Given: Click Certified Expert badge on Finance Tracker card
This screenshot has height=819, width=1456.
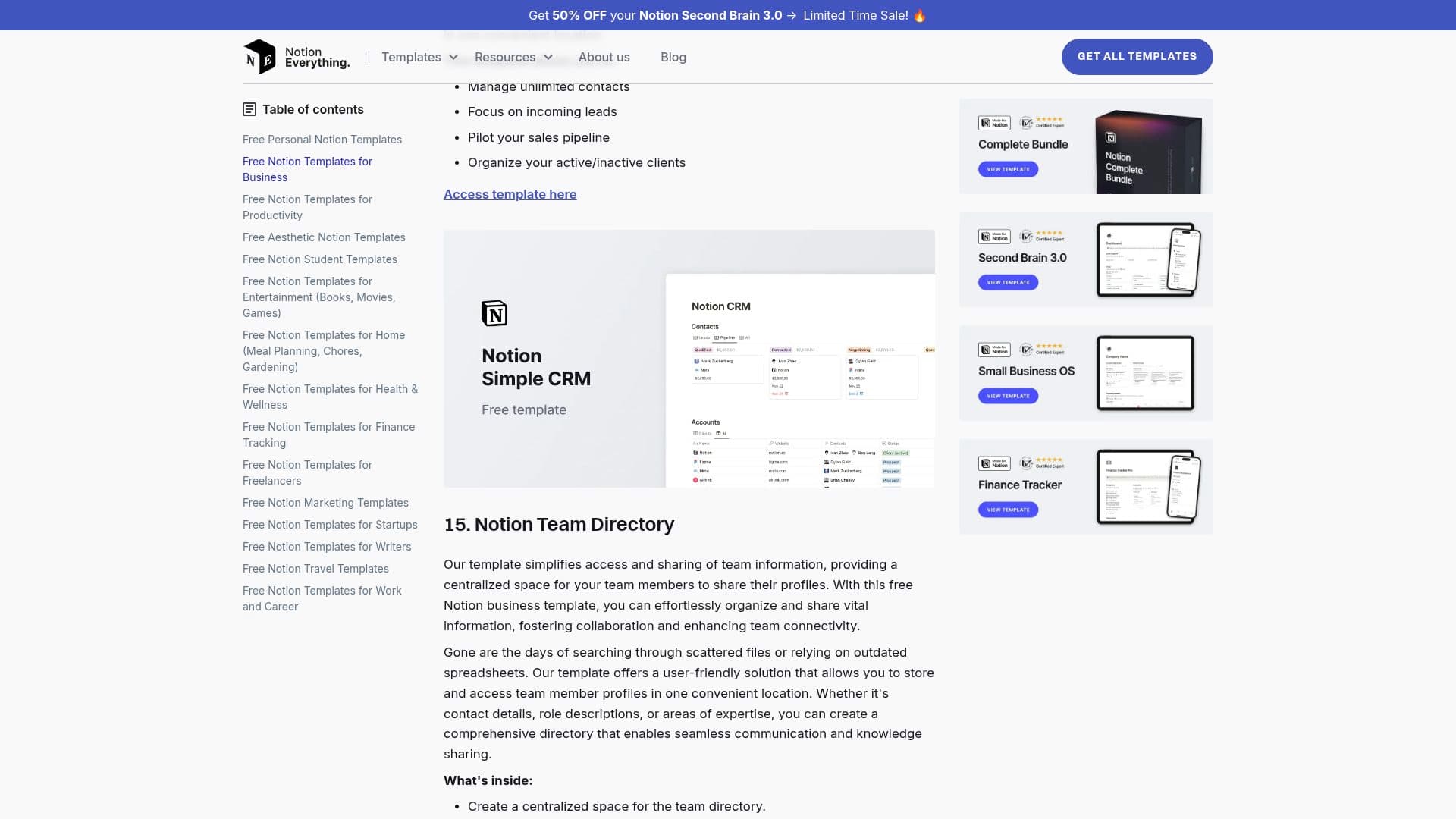Looking at the screenshot, I should click(x=1042, y=463).
